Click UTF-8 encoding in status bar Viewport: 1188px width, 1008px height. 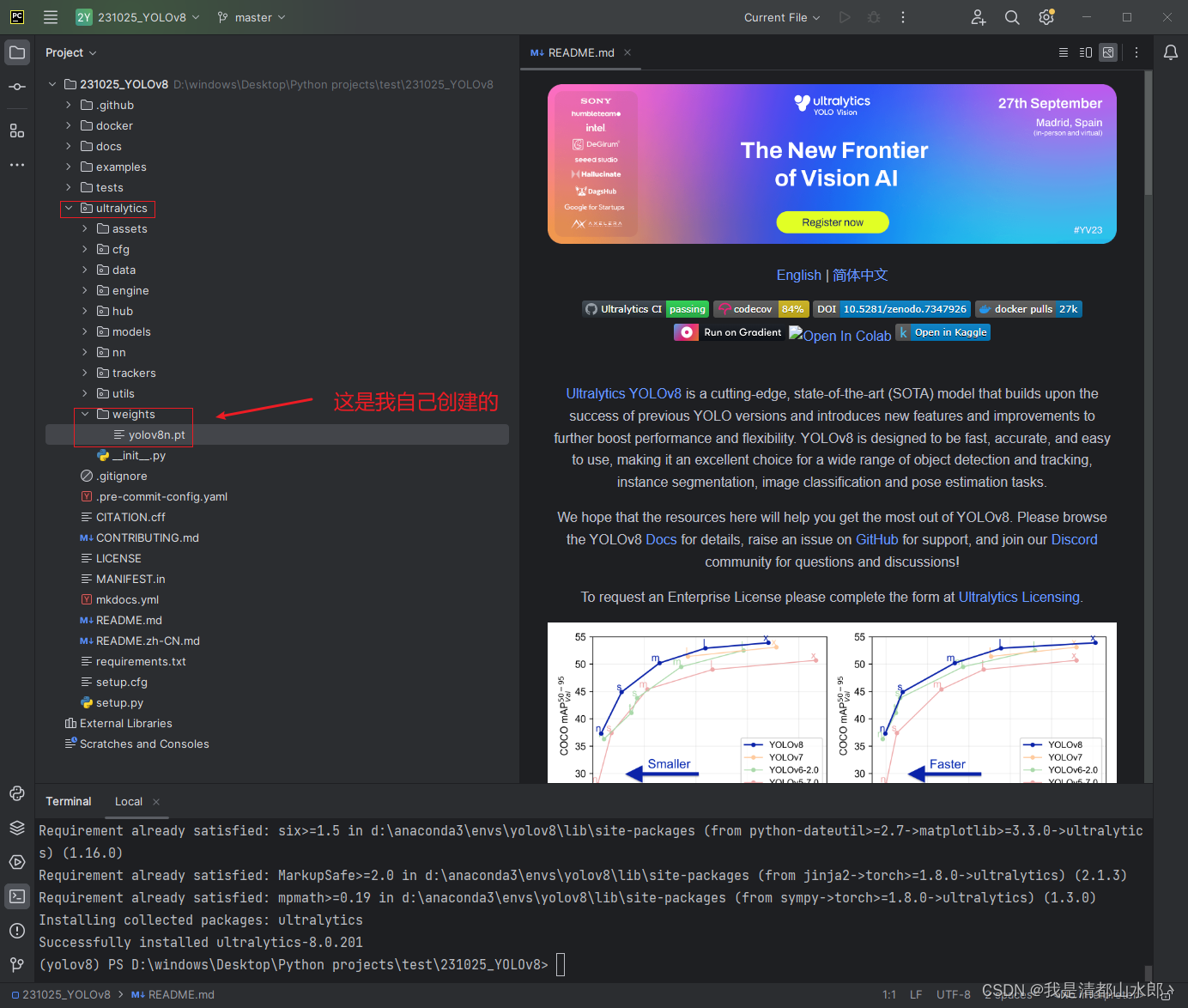click(954, 994)
